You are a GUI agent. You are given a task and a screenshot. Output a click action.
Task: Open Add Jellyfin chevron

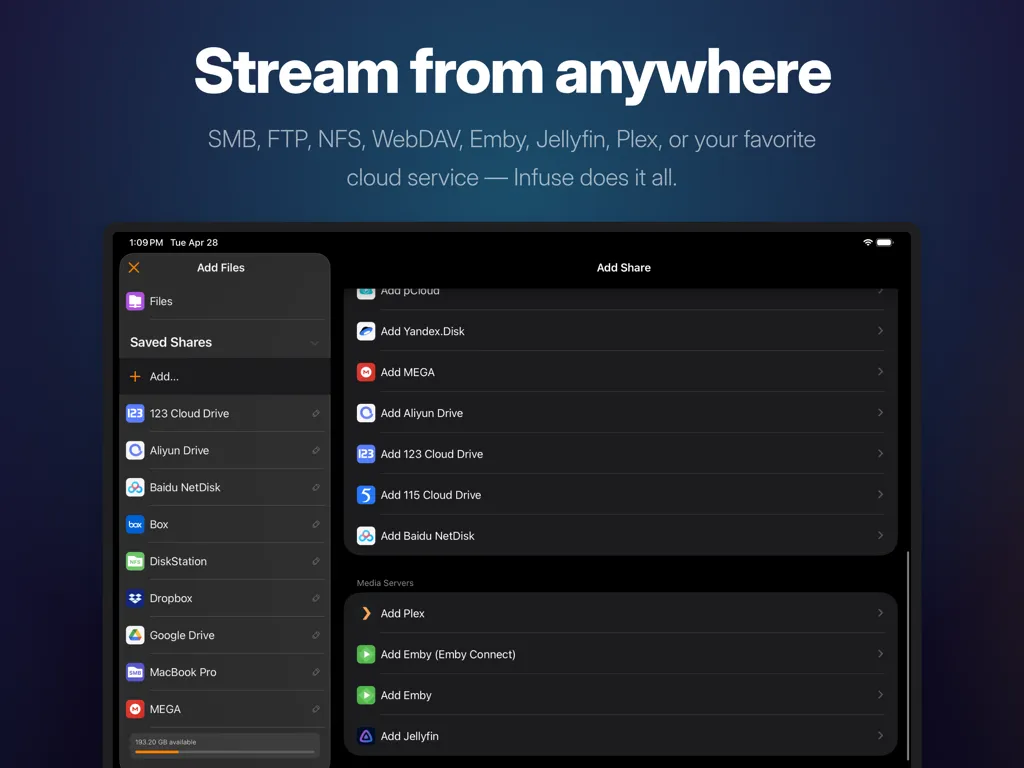[880, 736]
